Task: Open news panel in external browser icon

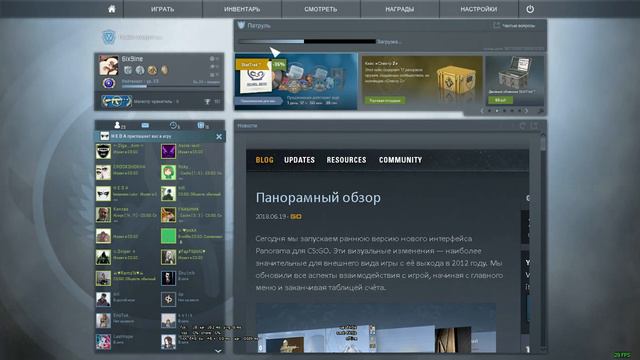Action: coord(534,126)
